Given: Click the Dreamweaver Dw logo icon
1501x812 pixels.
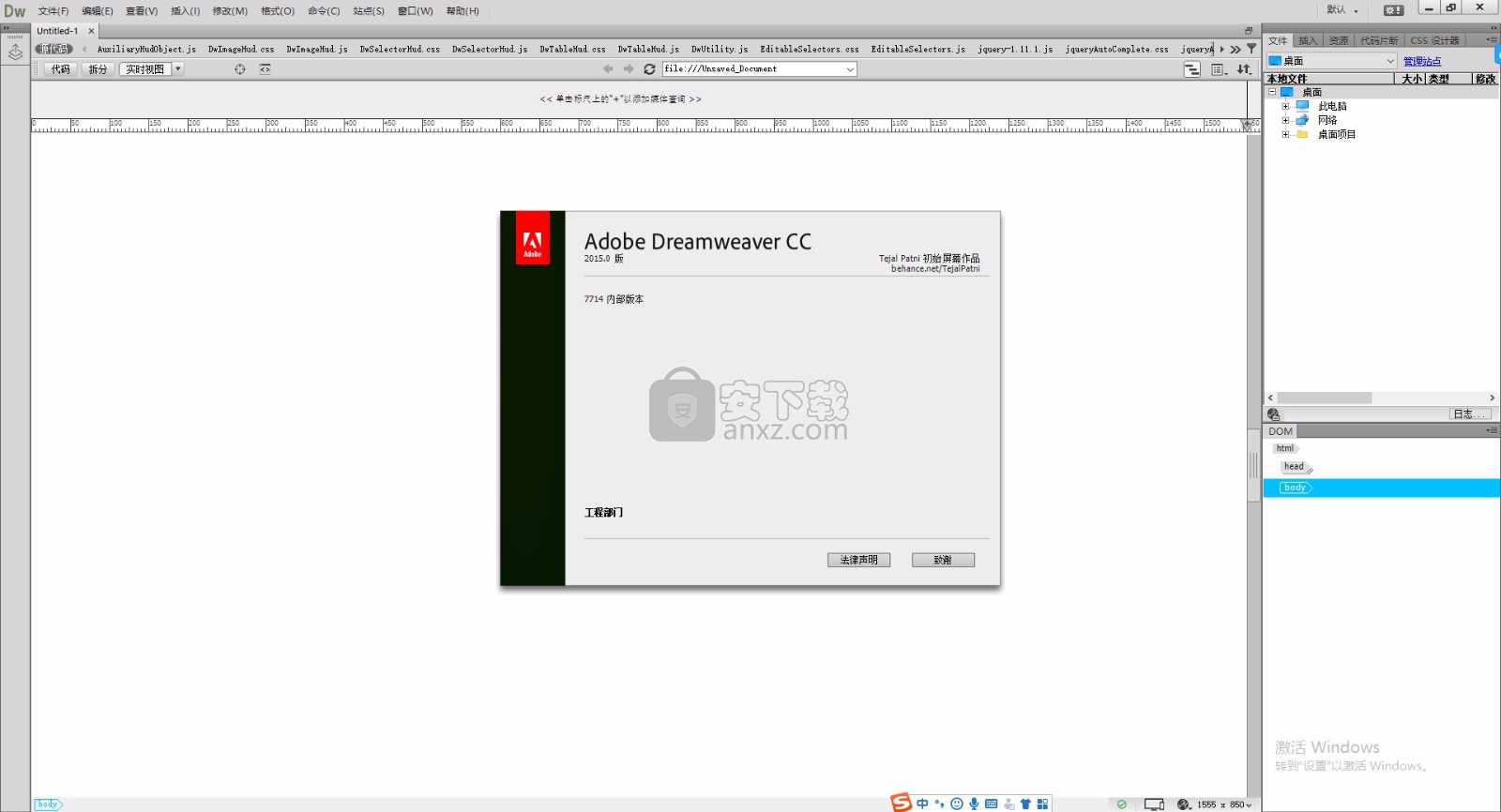Looking at the screenshot, I should pyautogui.click(x=14, y=11).
